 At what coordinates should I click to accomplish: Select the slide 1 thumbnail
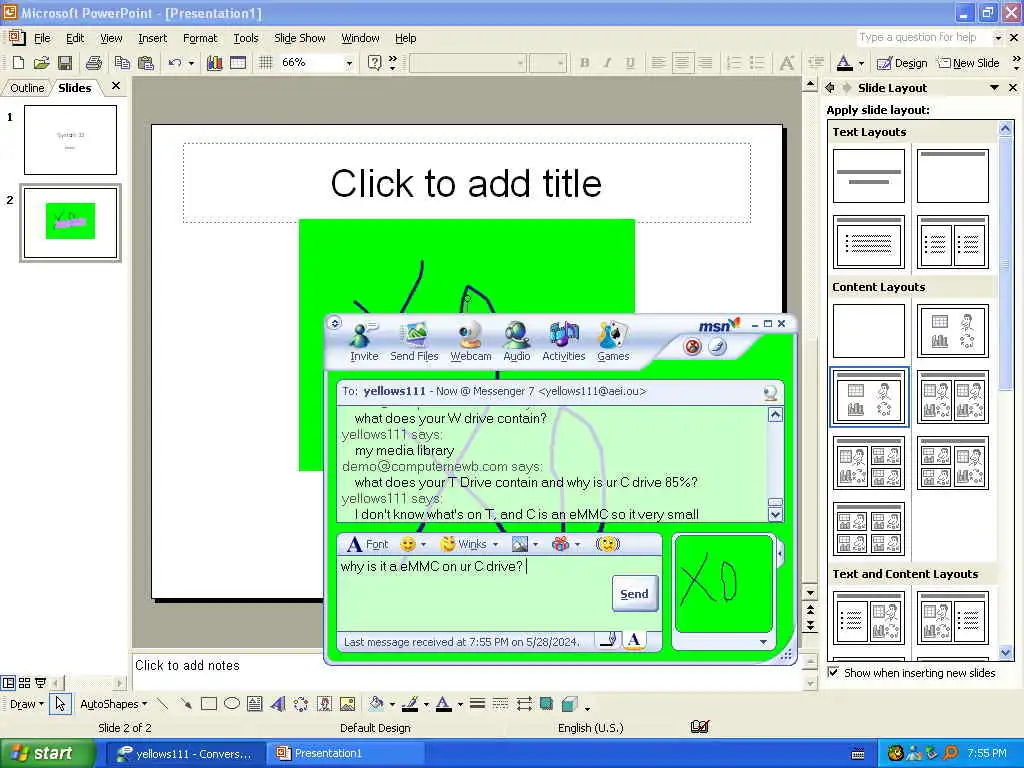[x=71, y=140]
